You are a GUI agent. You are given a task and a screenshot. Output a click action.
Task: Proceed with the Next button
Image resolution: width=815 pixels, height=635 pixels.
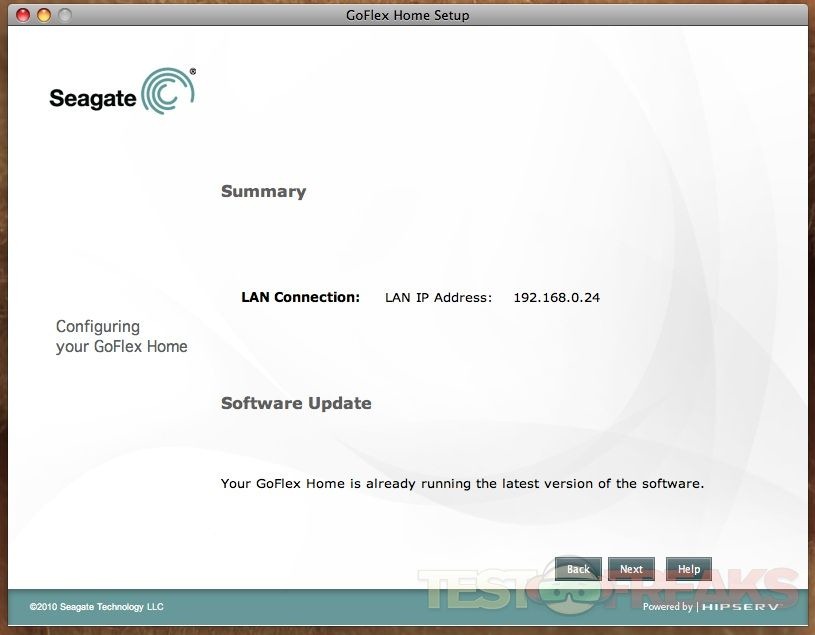click(631, 569)
